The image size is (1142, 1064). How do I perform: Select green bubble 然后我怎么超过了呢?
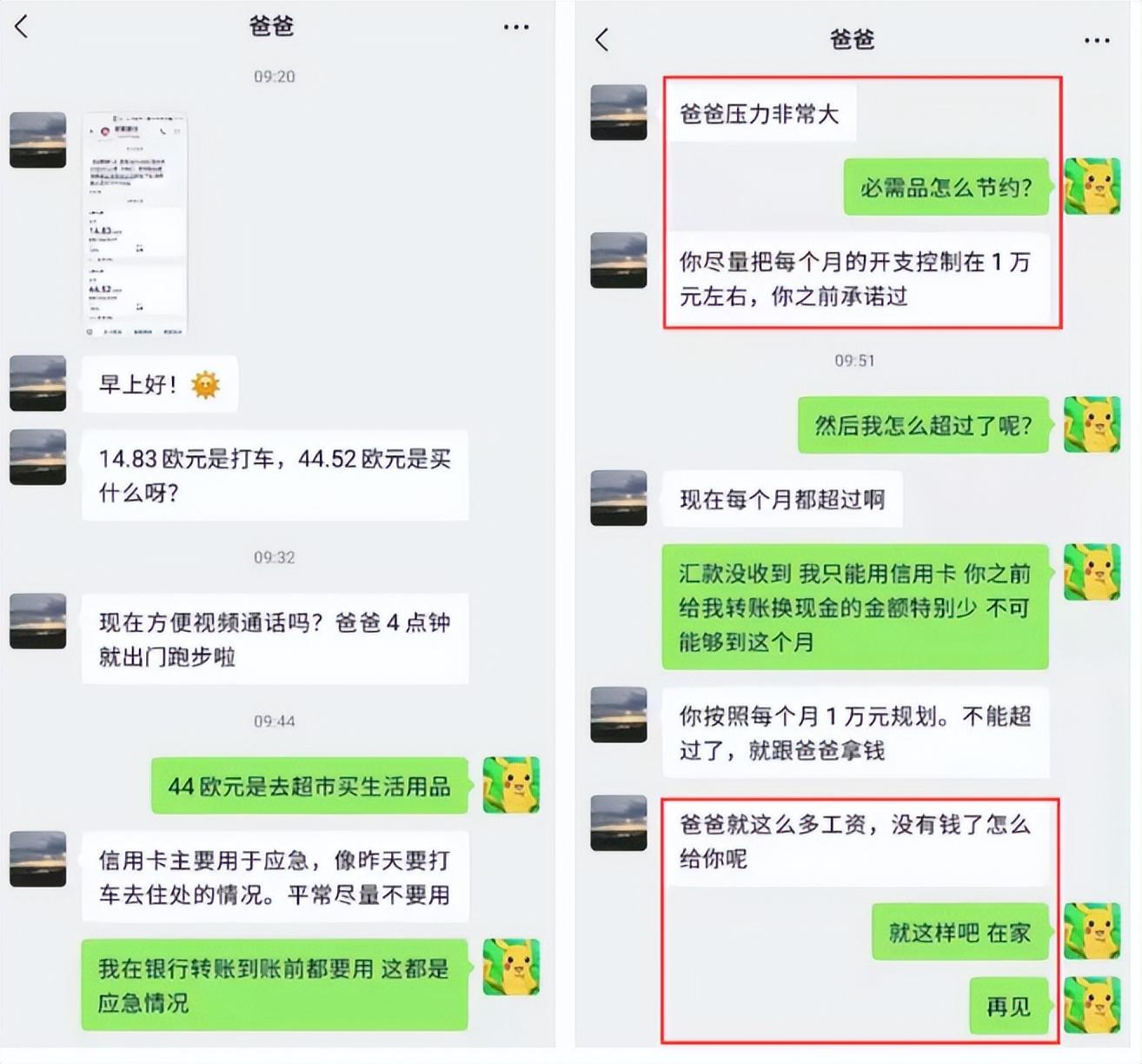[x=925, y=425]
